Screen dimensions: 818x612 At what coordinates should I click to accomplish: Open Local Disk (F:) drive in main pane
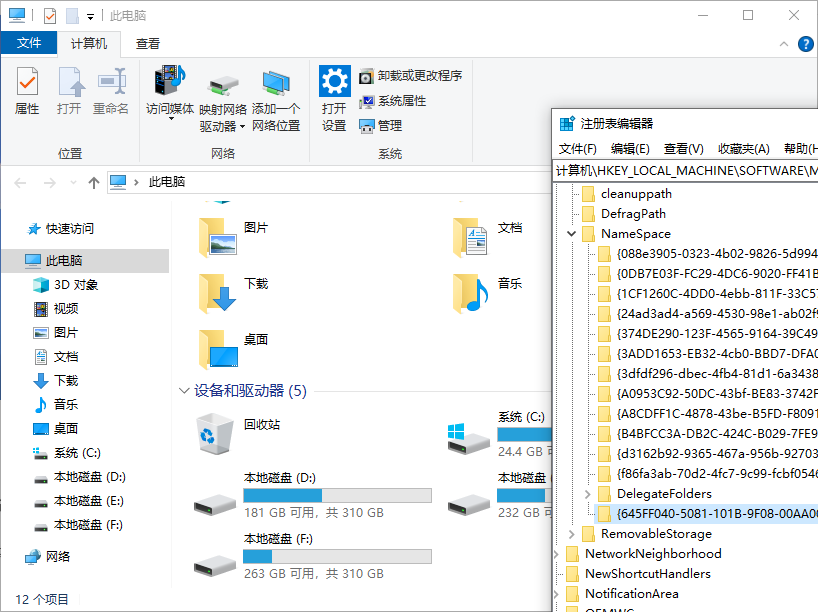coord(215,565)
